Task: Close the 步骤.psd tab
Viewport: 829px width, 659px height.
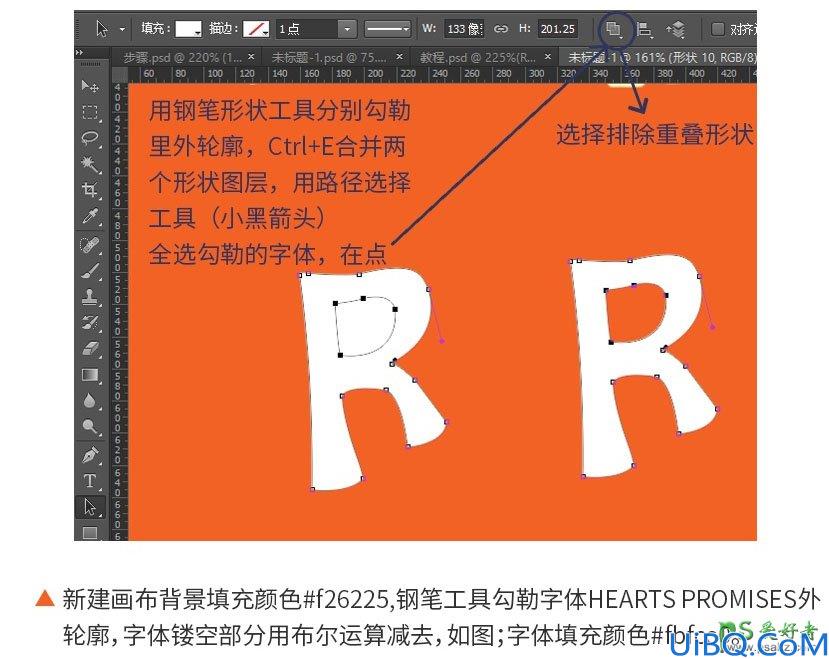Action: pos(252,56)
